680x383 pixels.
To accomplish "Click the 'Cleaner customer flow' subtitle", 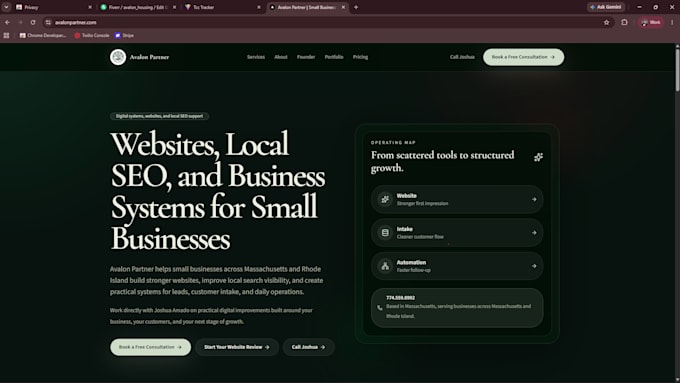I will (420, 237).
